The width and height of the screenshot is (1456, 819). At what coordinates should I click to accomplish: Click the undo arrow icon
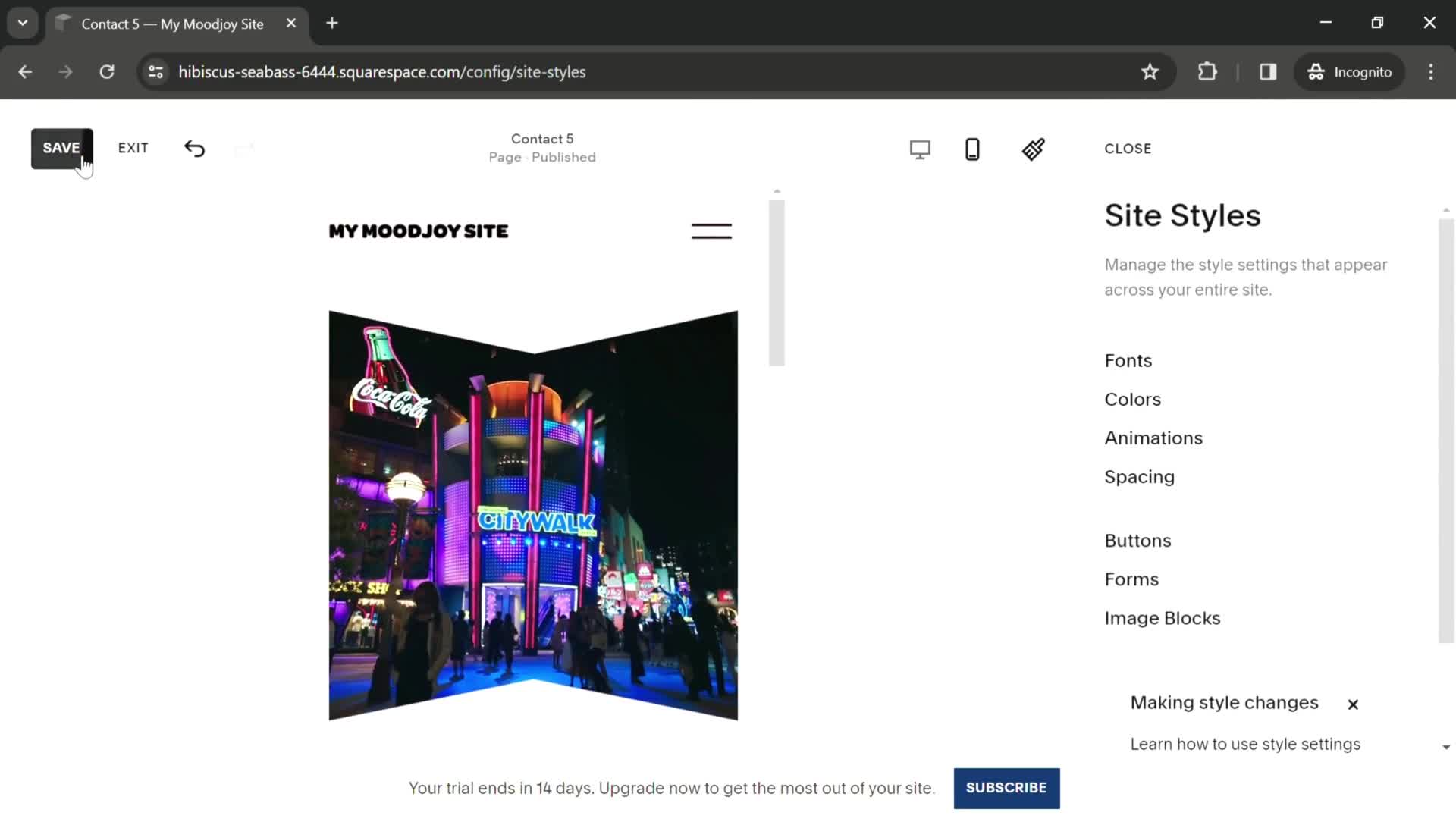[194, 149]
